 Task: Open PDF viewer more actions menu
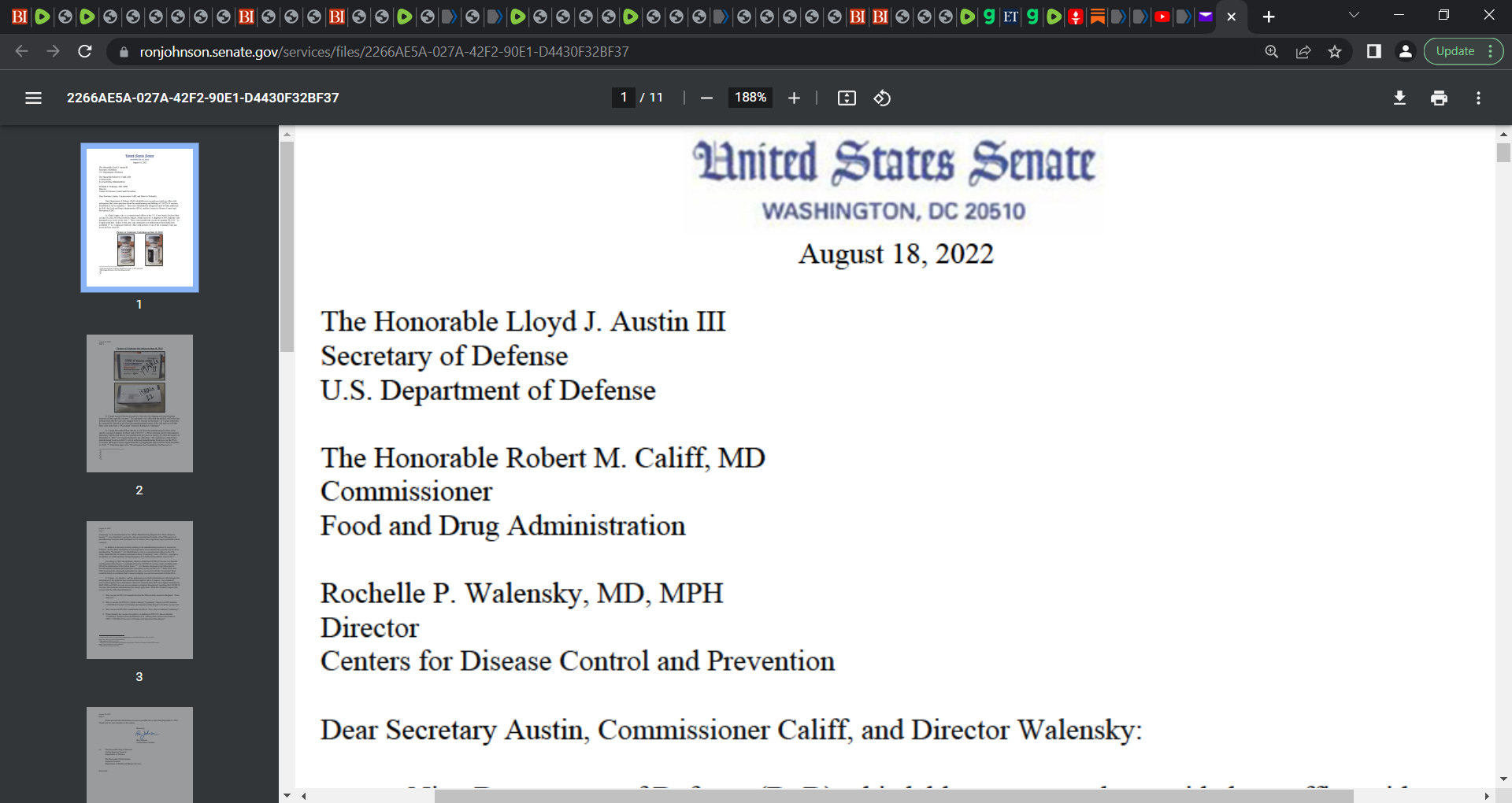point(1478,98)
